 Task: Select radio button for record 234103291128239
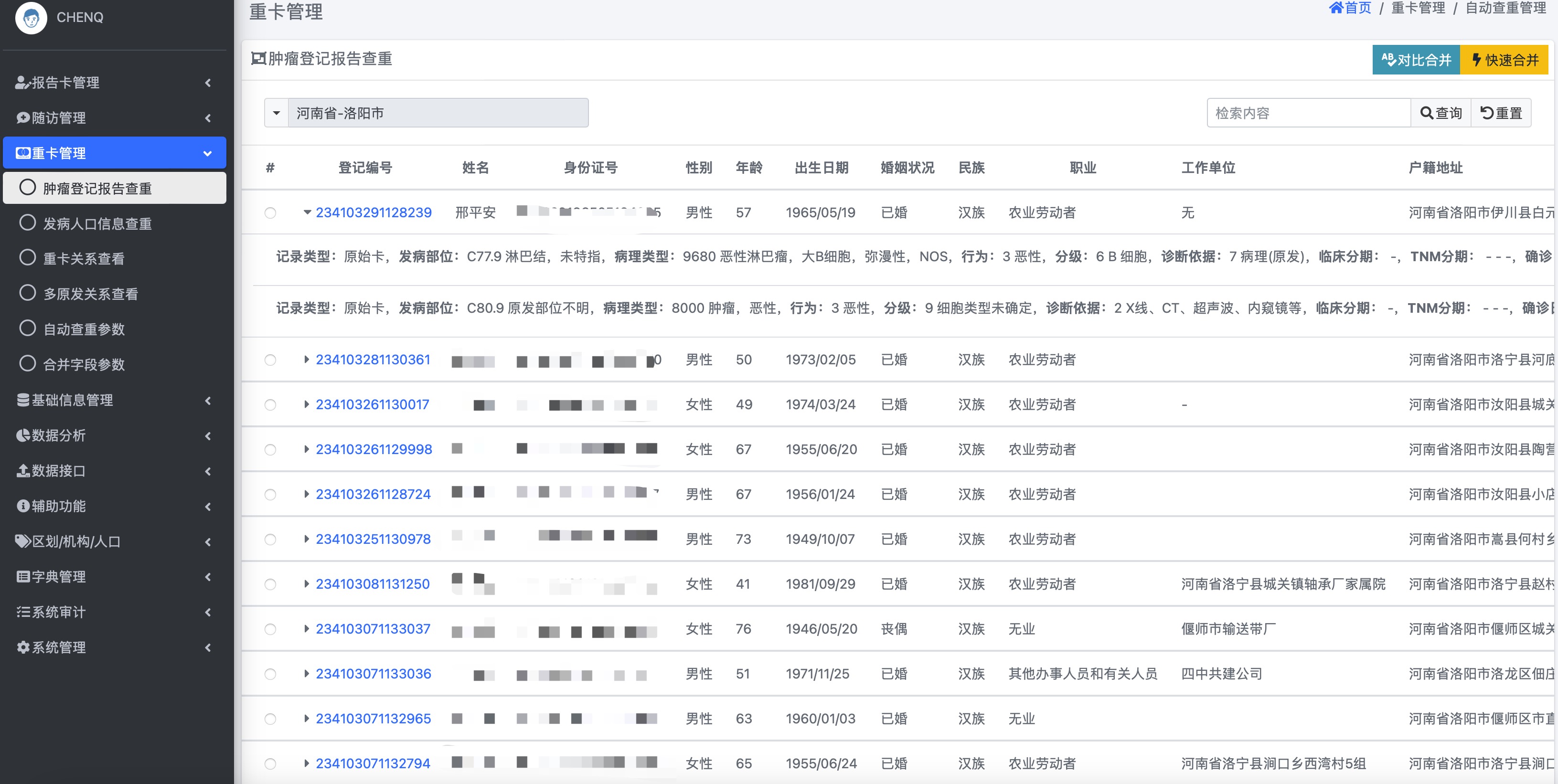tap(270, 213)
